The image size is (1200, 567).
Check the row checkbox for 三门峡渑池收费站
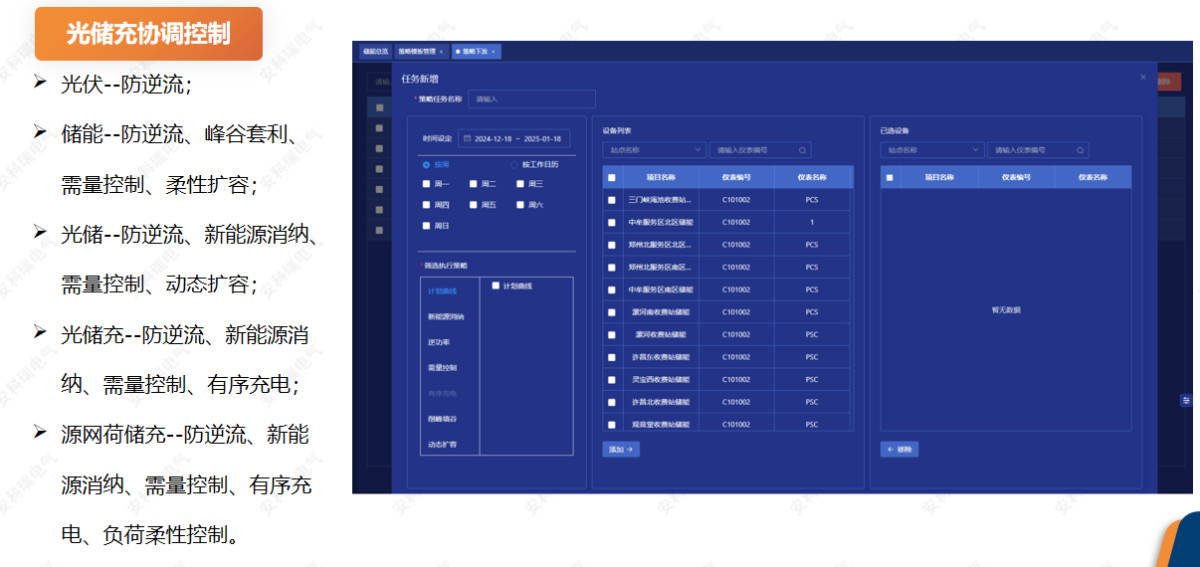[612, 200]
